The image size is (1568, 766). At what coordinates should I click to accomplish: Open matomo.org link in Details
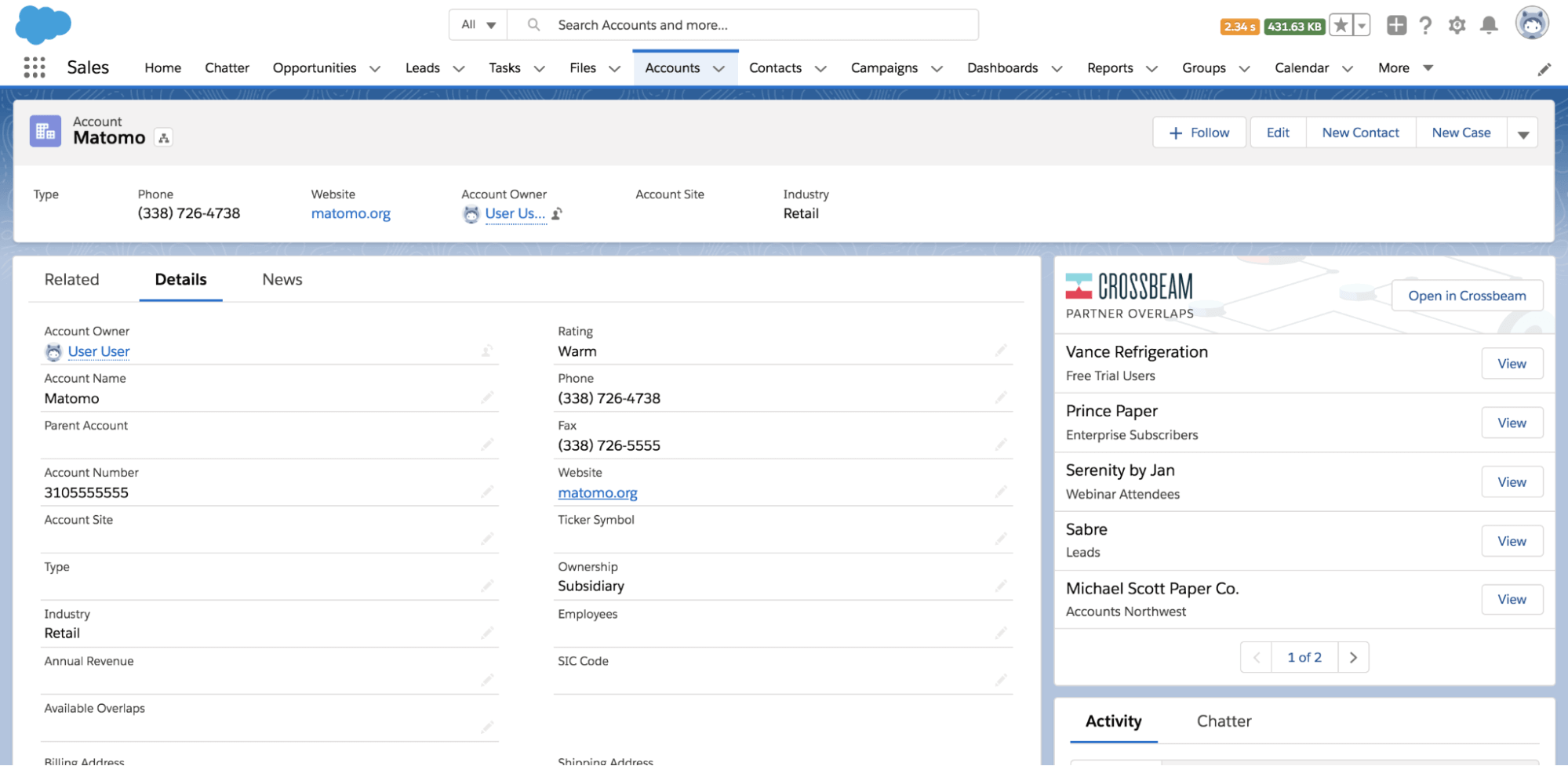pyautogui.click(x=598, y=492)
